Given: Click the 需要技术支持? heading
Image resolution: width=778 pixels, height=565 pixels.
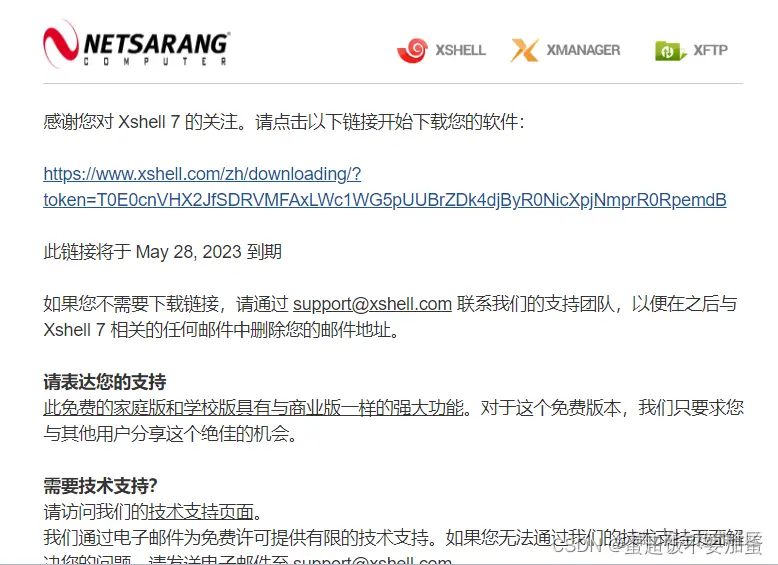Looking at the screenshot, I should click(x=100, y=486).
